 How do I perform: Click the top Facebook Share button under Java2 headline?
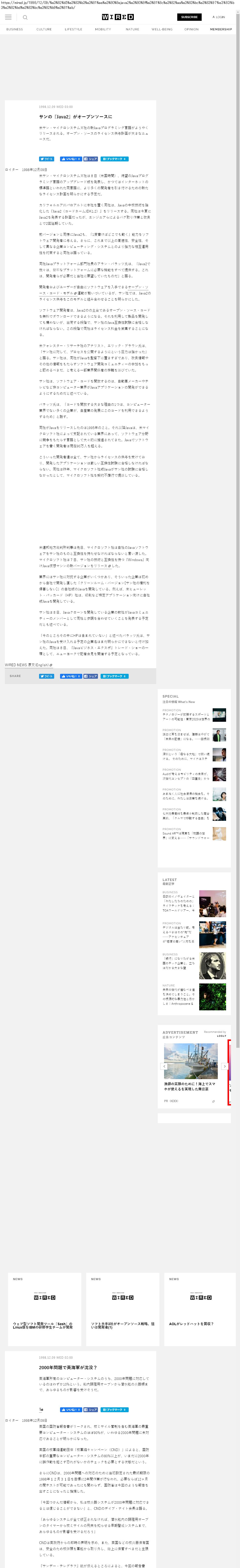tap(91, 159)
